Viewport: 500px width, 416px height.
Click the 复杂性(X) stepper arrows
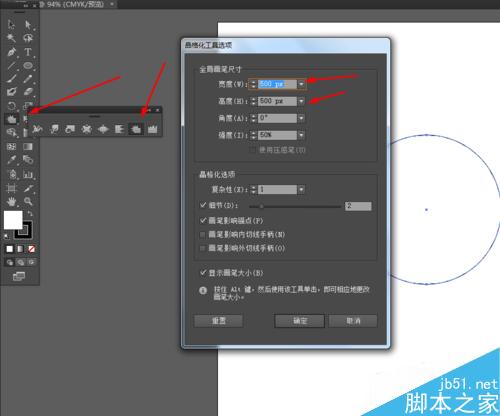pos(253,189)
